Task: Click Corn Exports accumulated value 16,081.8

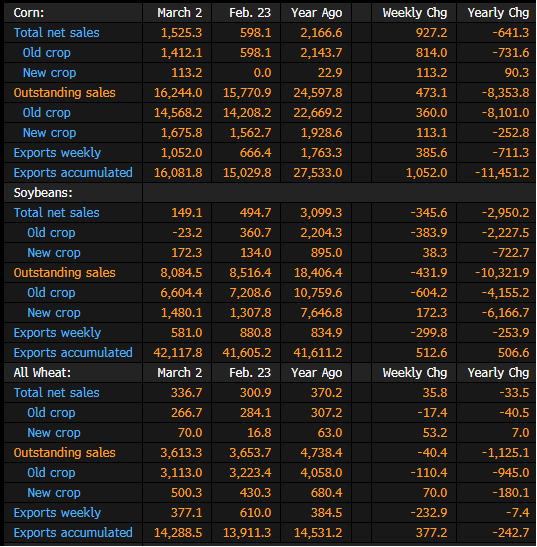Action: coord(178,173)
